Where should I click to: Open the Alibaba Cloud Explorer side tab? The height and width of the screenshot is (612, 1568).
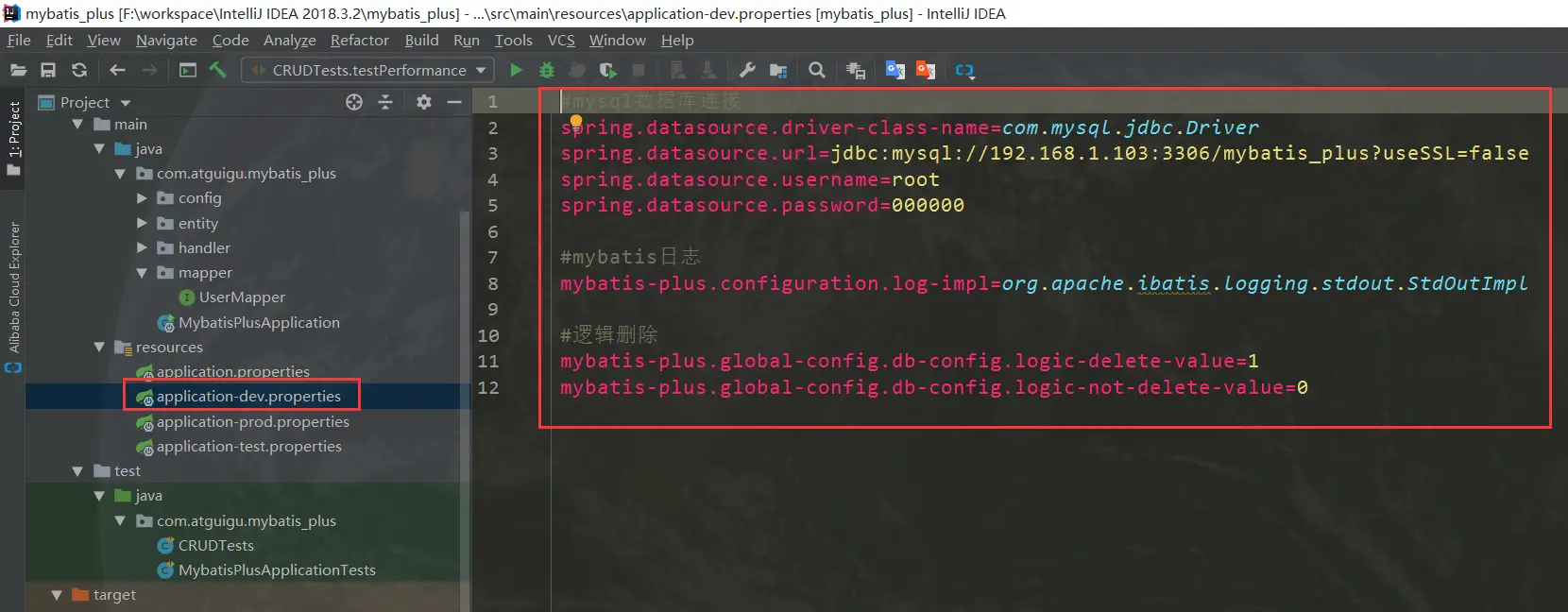point(13,297)
